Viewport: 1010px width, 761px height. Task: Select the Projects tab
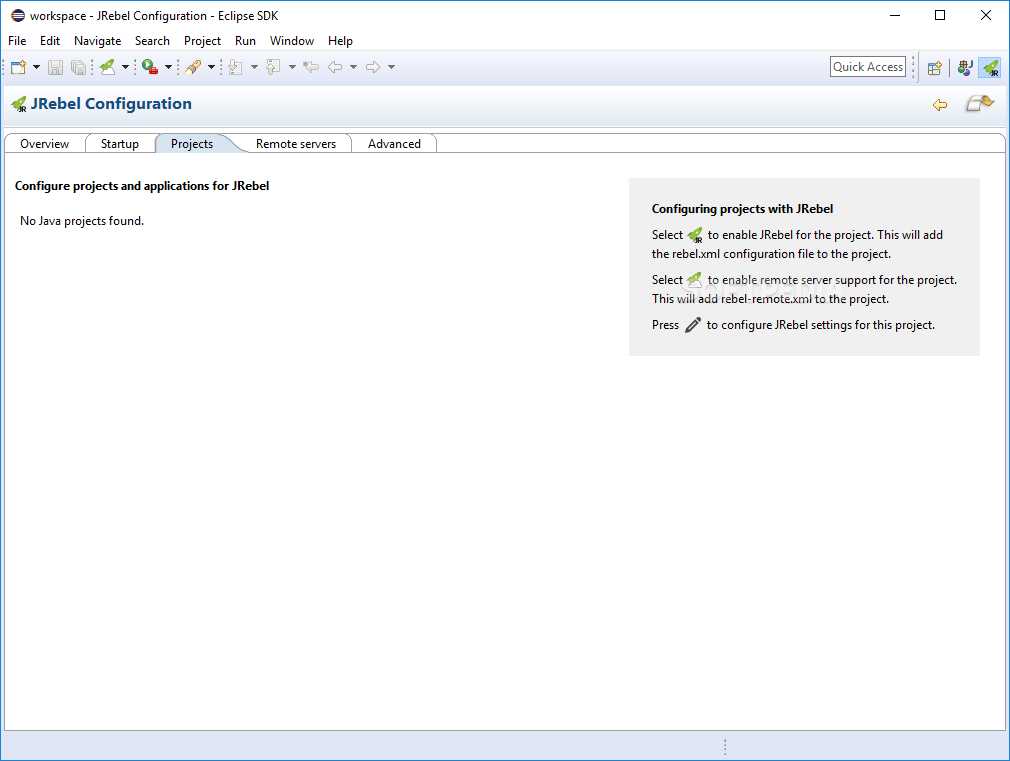pyautogui.click(x=192, y=144)
